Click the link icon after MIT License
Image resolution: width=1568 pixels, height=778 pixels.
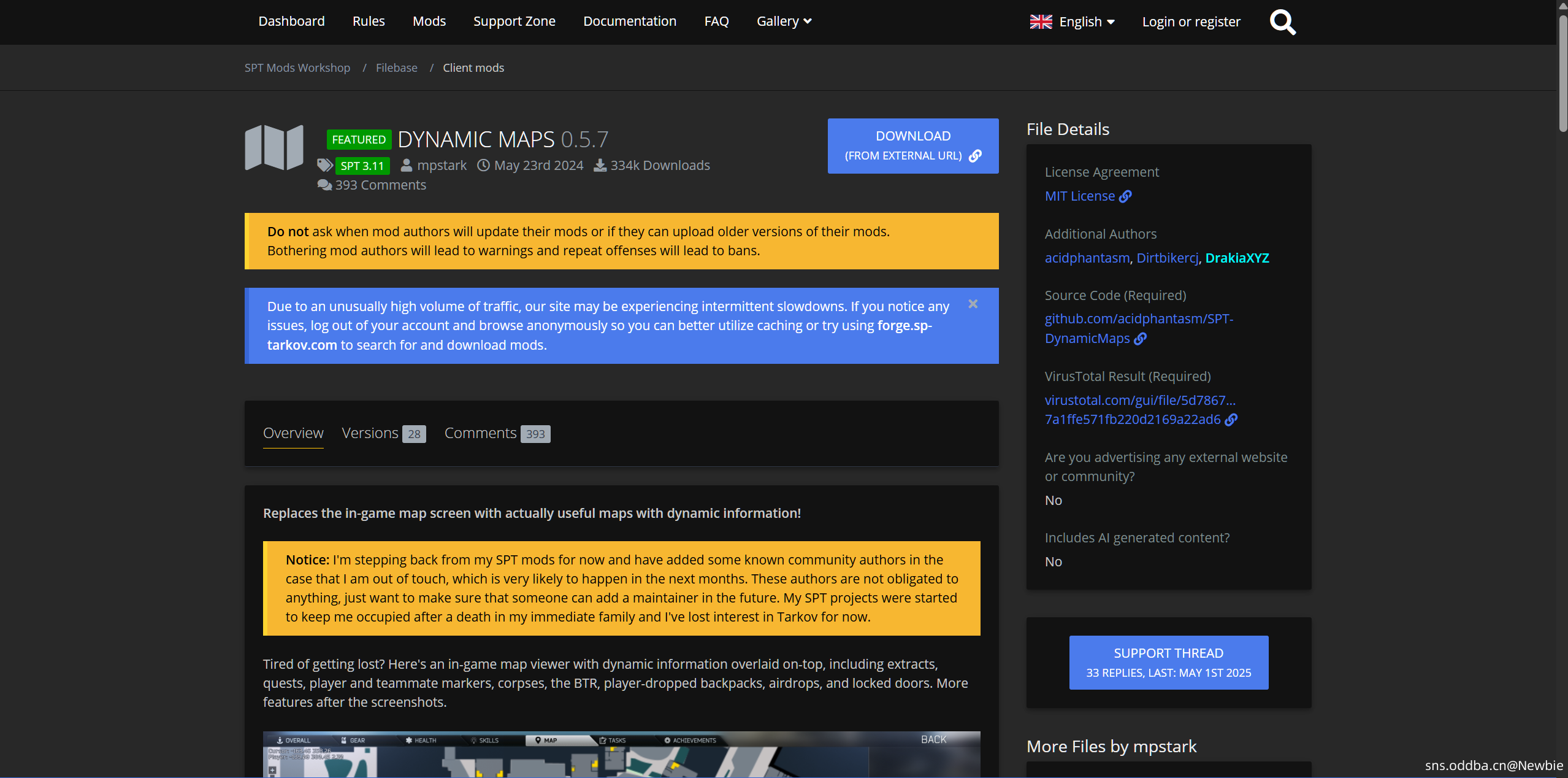coord(1125,196)
